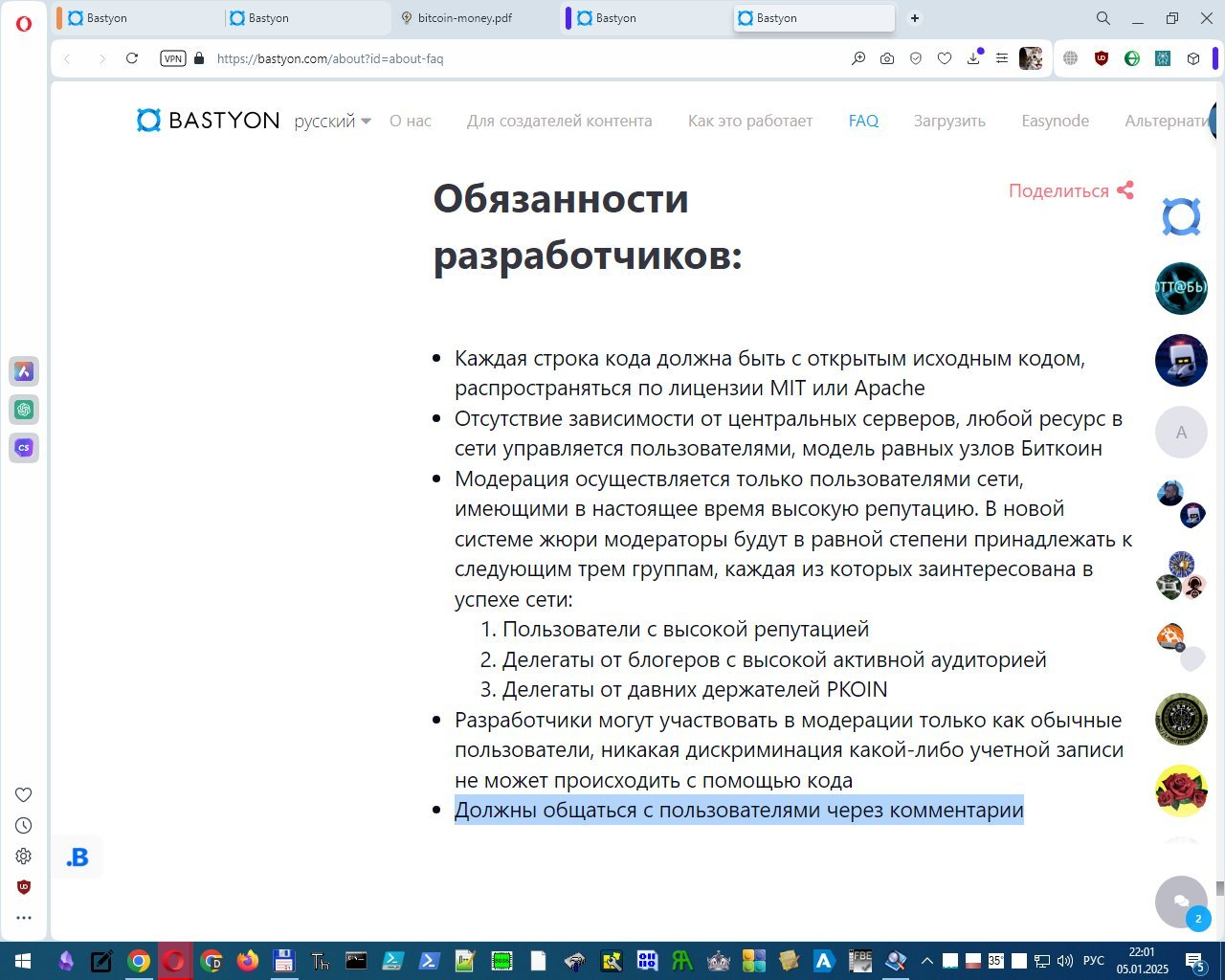Click the blue .B floating button
1225x980 pixels.
[78, 857]
